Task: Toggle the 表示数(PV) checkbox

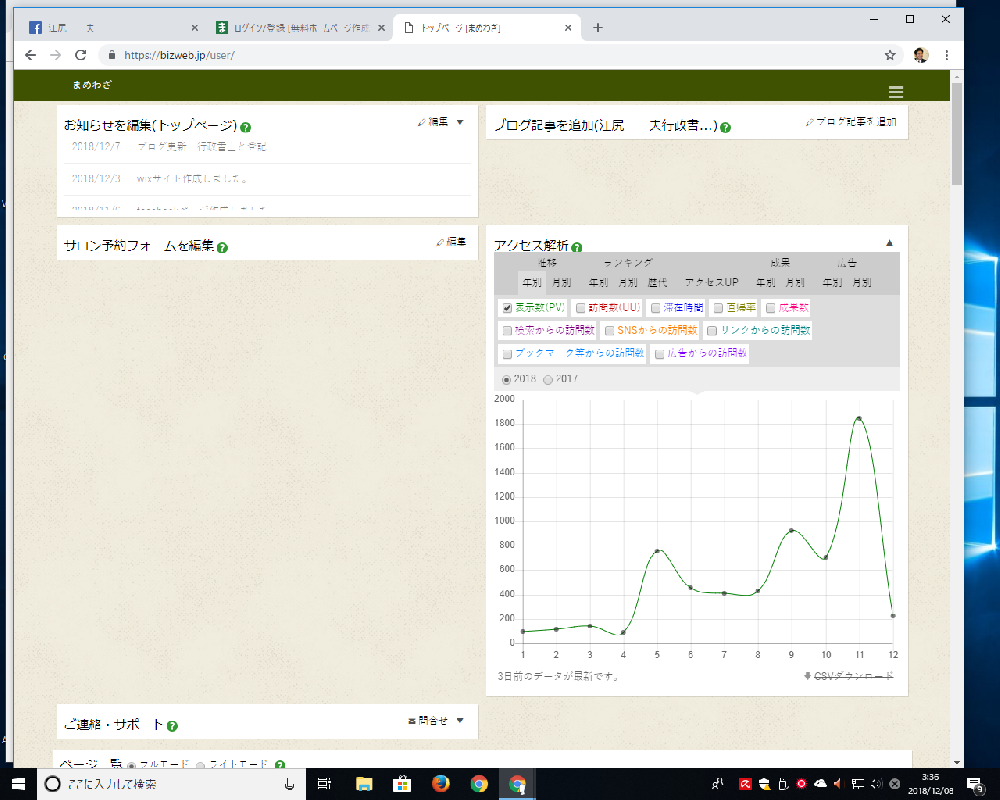Action: click(507, 308)
